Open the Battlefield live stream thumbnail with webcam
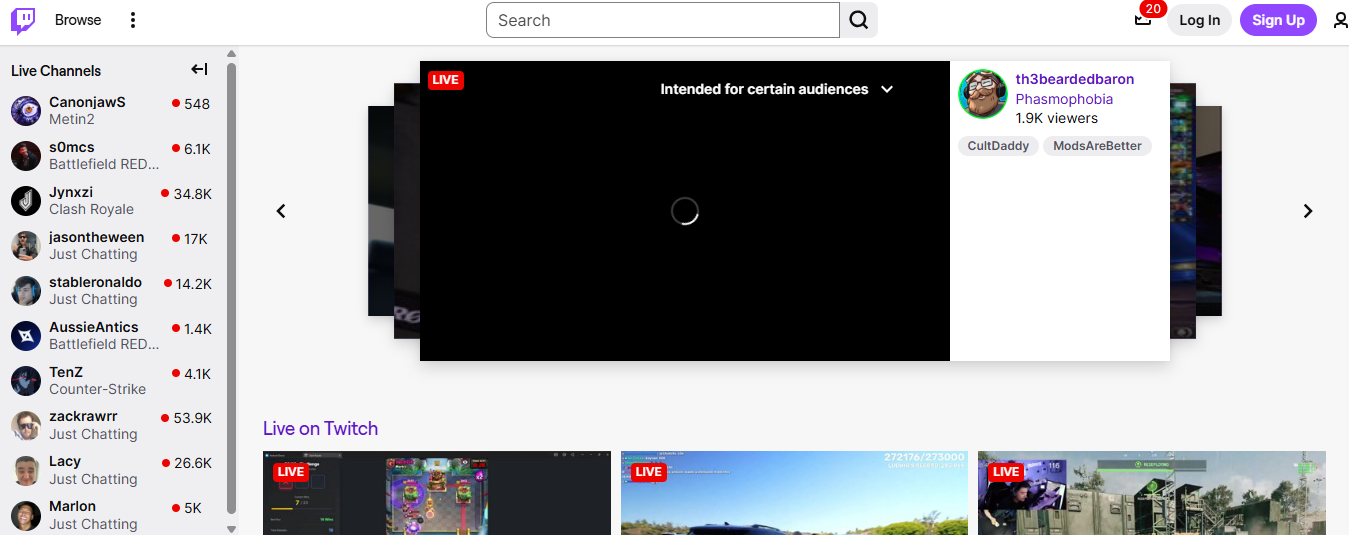The width and height of the screenshot is (1349, 535). click(1152, 493)
